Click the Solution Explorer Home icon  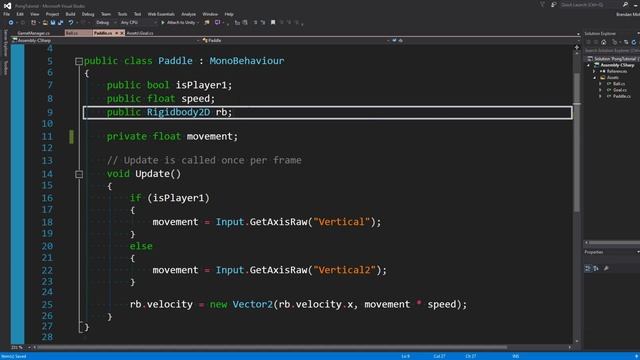point(604,42)
